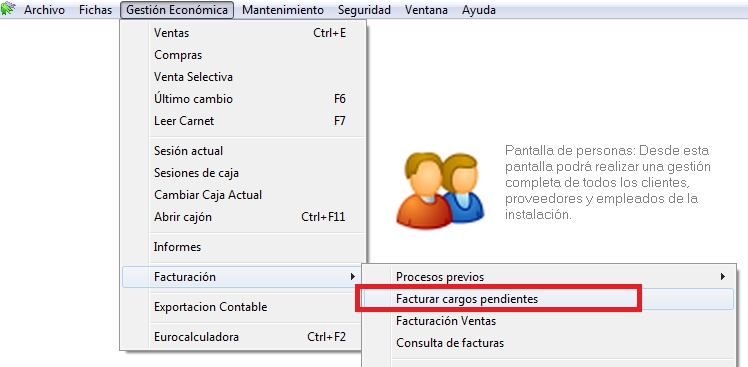748x367 pixels.
Task: Open the Ventana menu
Action: tap(426, 10)
